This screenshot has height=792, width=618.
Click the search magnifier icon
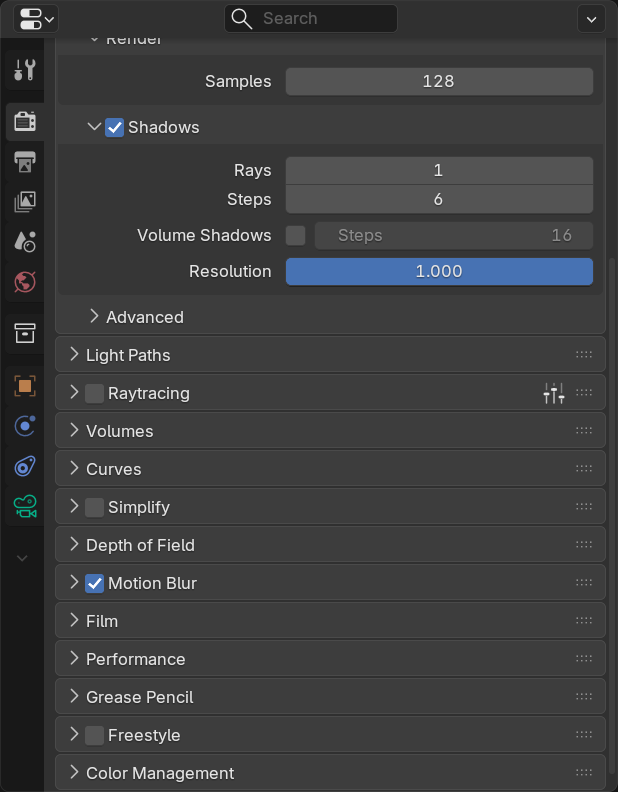[241, 19]
